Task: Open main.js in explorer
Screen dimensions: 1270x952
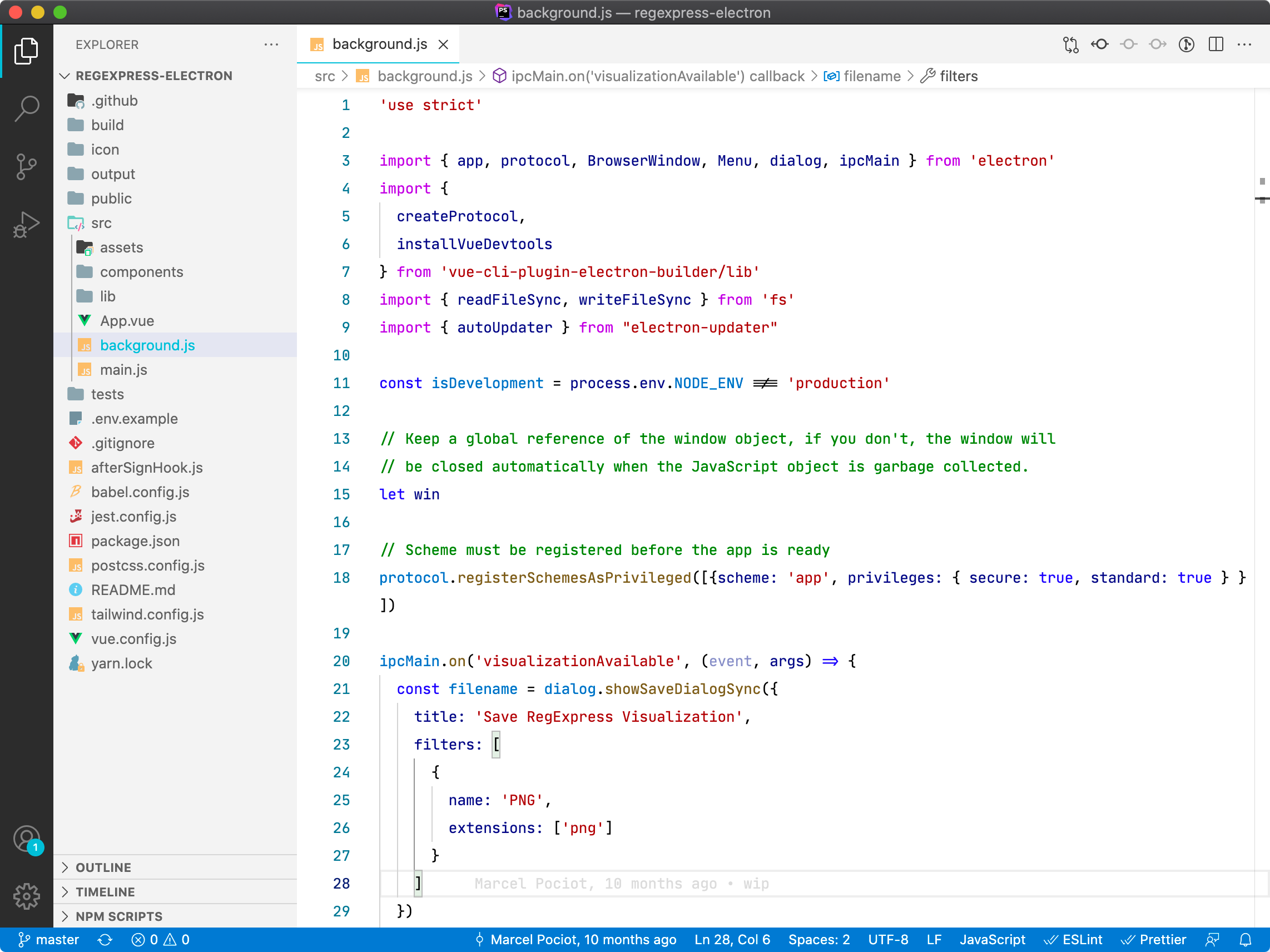Action: pyautogui.click(x=175, y=370)
